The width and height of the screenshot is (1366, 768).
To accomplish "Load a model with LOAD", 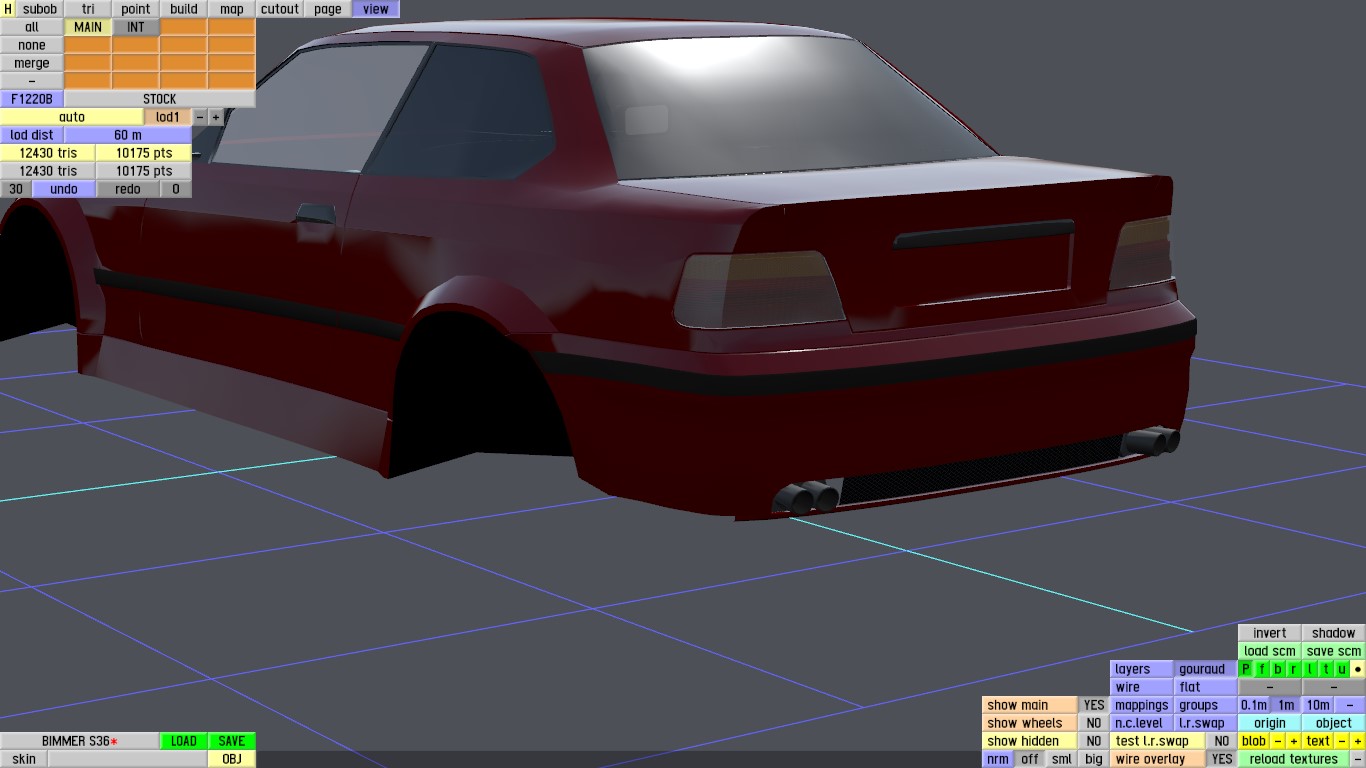I will click(184, 741).
